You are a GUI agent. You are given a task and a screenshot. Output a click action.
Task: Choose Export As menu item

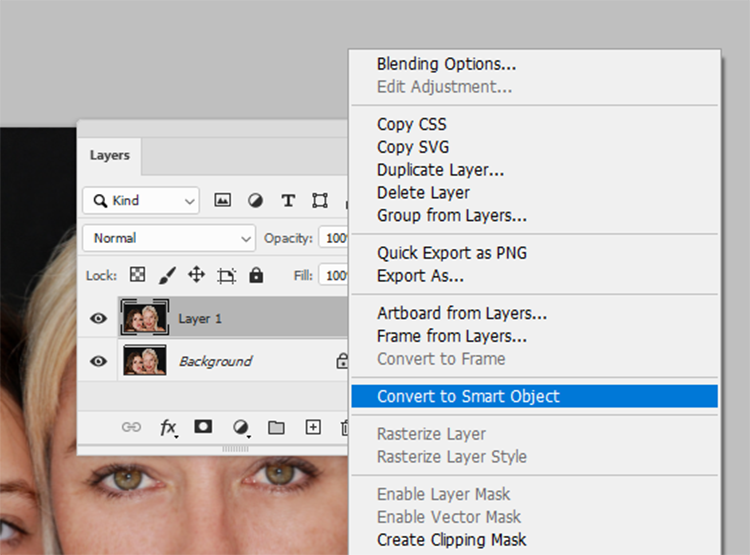click(x=420, y=276)
